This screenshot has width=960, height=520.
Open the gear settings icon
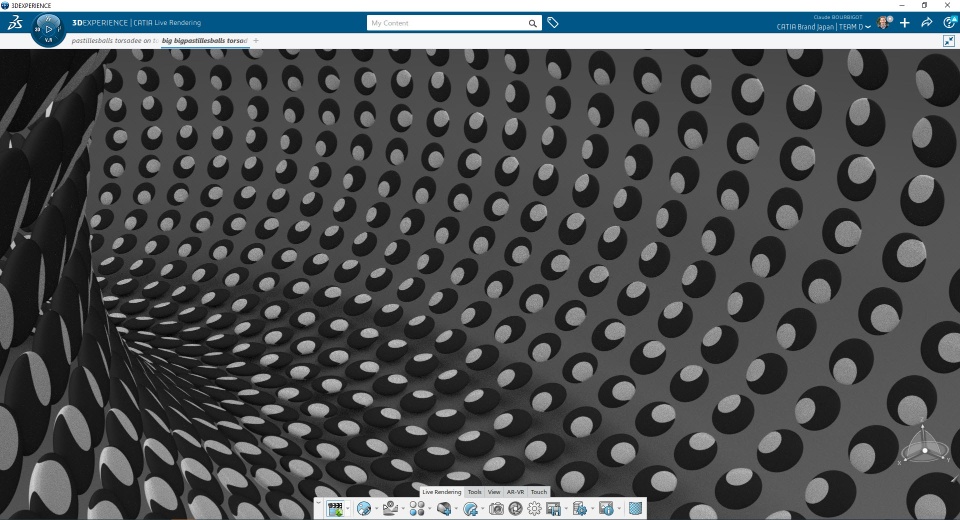coord(534,508)
